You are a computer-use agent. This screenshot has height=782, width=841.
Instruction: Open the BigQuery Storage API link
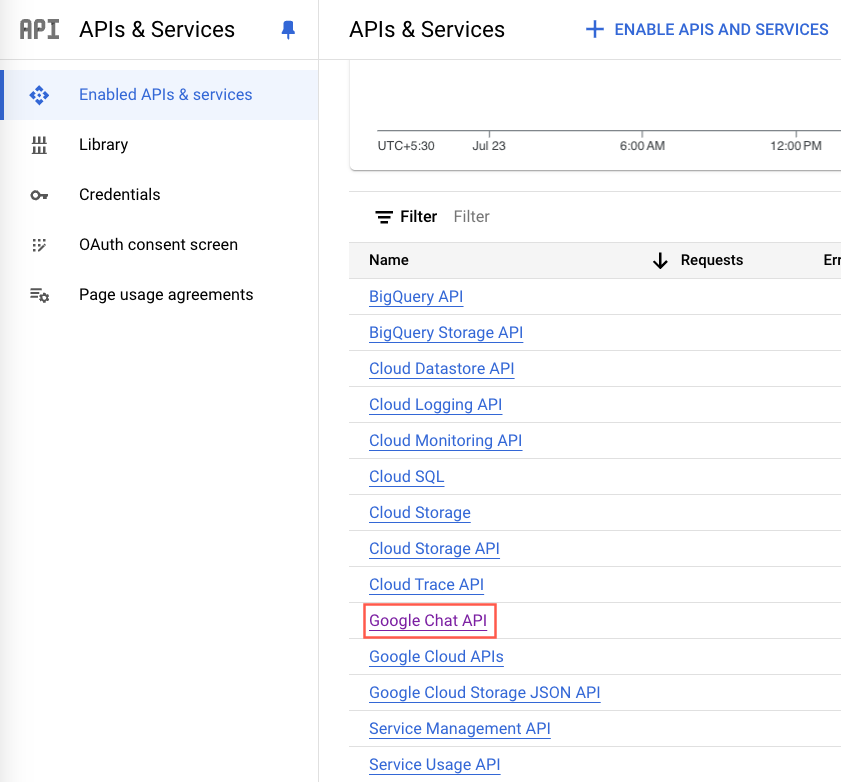point(446,333)
